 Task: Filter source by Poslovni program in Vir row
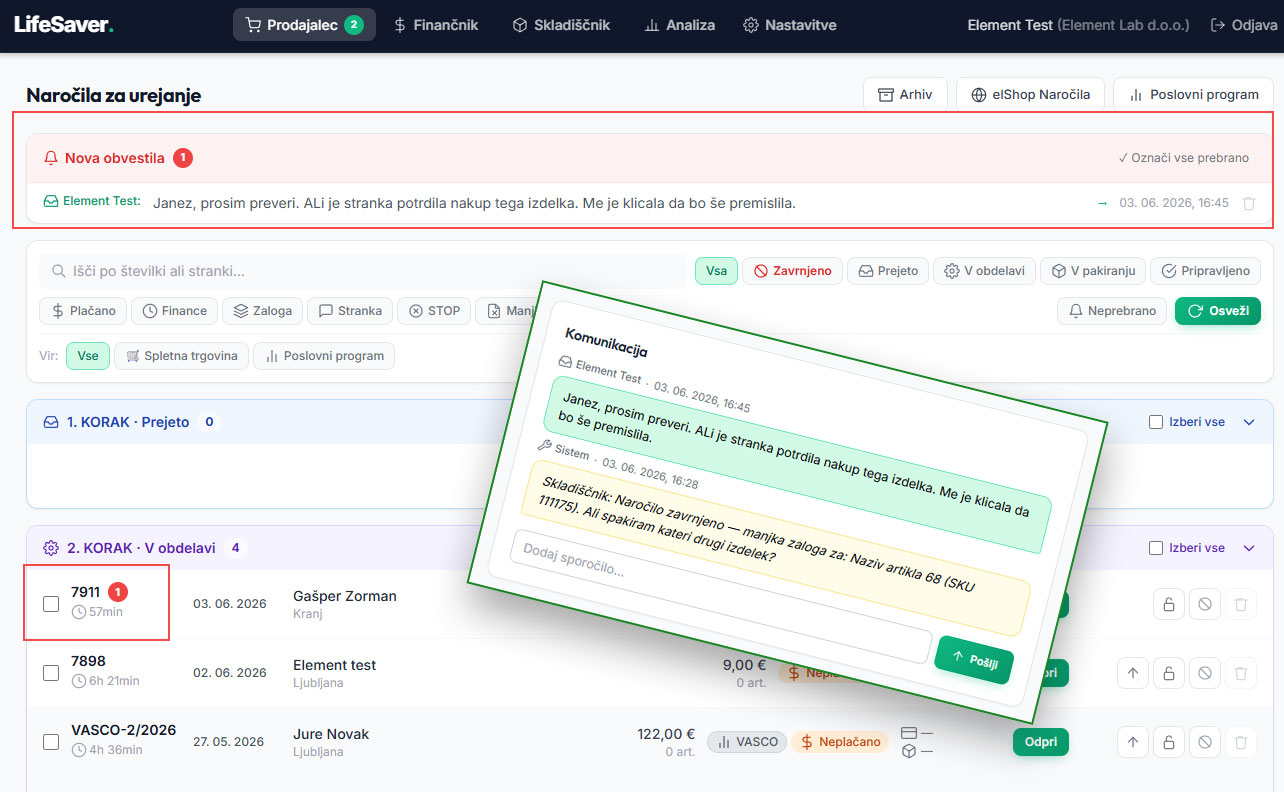click(324, 356)
